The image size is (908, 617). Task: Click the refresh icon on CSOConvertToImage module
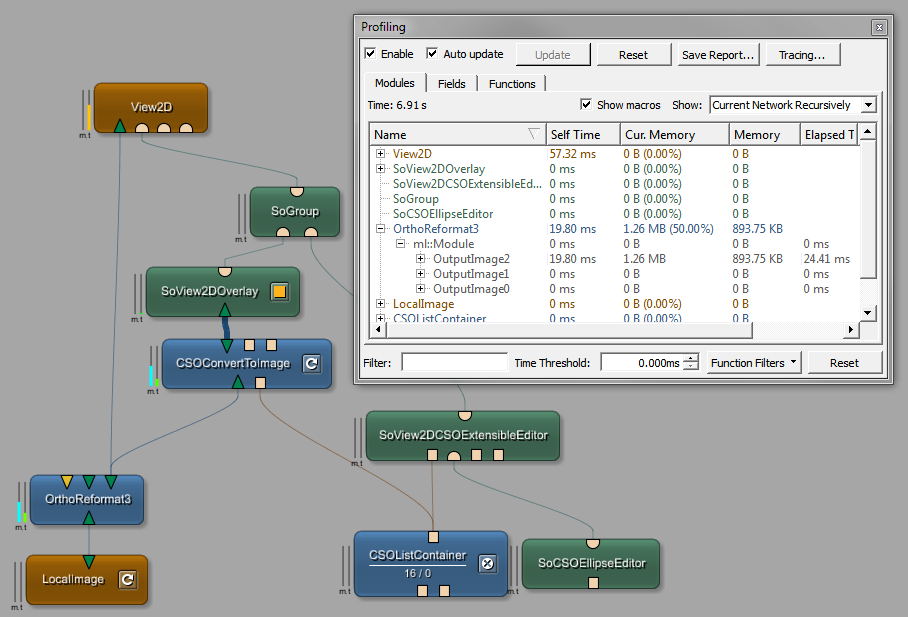tap(311, 364)
